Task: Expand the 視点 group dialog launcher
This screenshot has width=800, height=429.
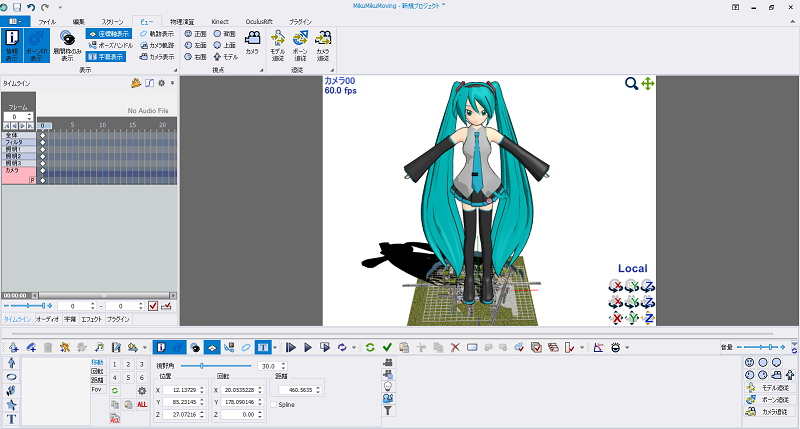Action: click(x=262, y=70)
